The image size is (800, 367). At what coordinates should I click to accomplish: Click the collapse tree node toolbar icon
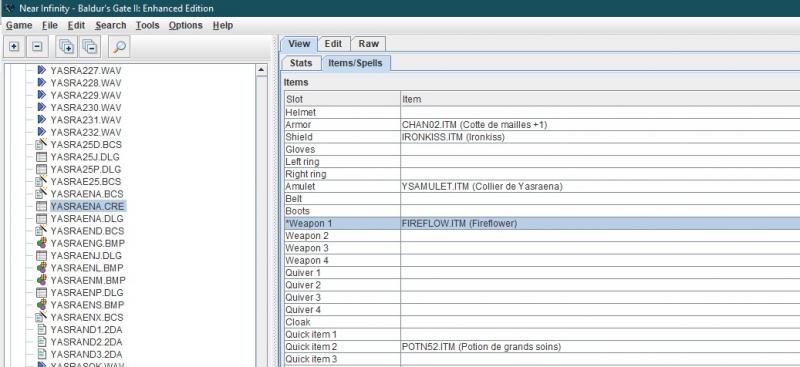(x=37, y=47)
